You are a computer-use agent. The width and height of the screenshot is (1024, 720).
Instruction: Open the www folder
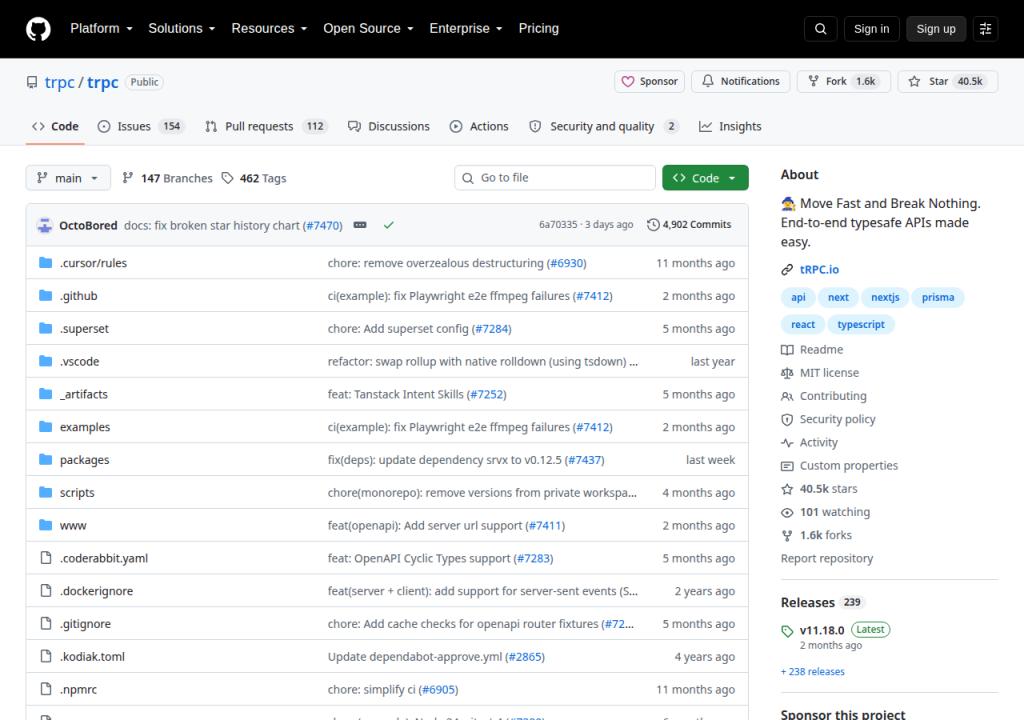(73, 526)
